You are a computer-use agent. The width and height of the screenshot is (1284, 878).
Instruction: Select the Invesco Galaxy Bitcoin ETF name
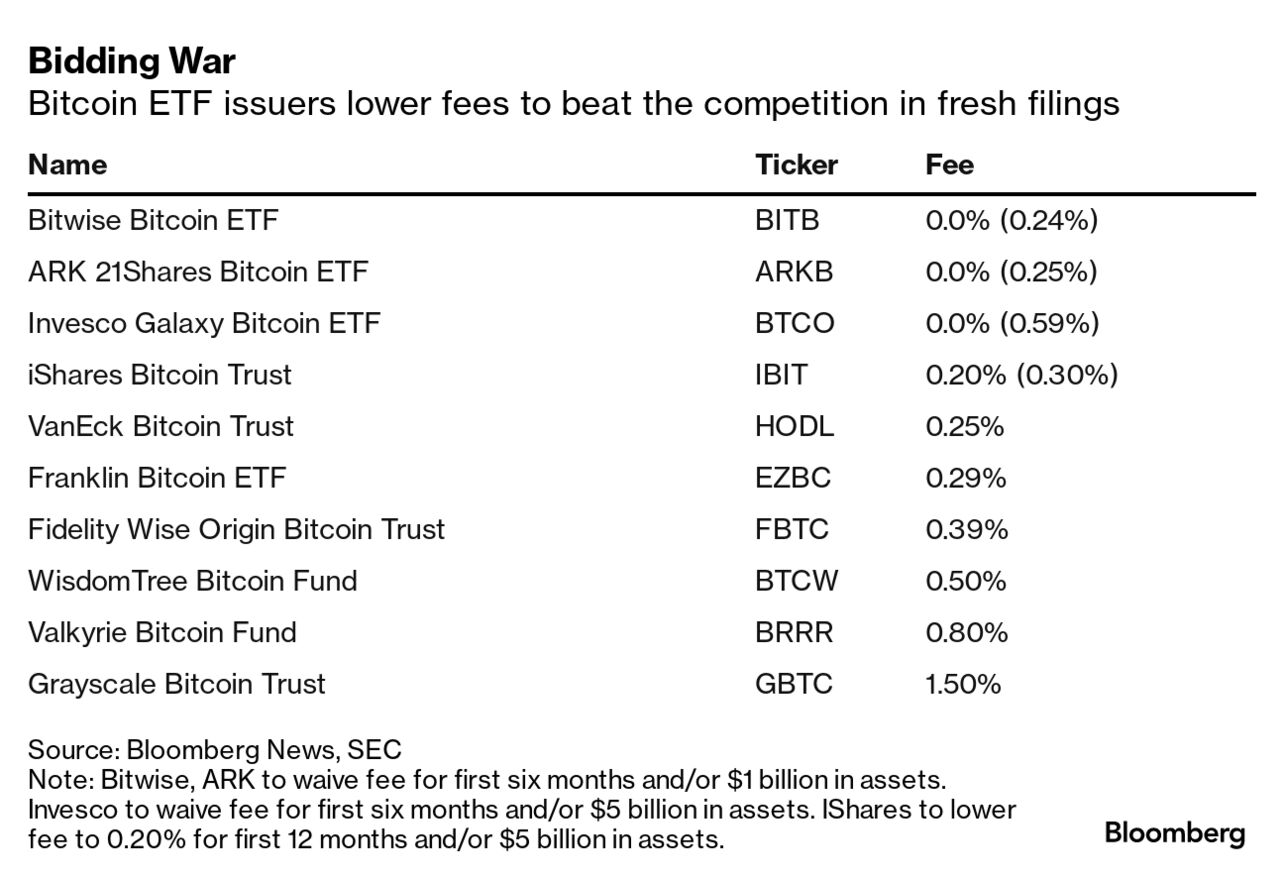click(204, 323)
